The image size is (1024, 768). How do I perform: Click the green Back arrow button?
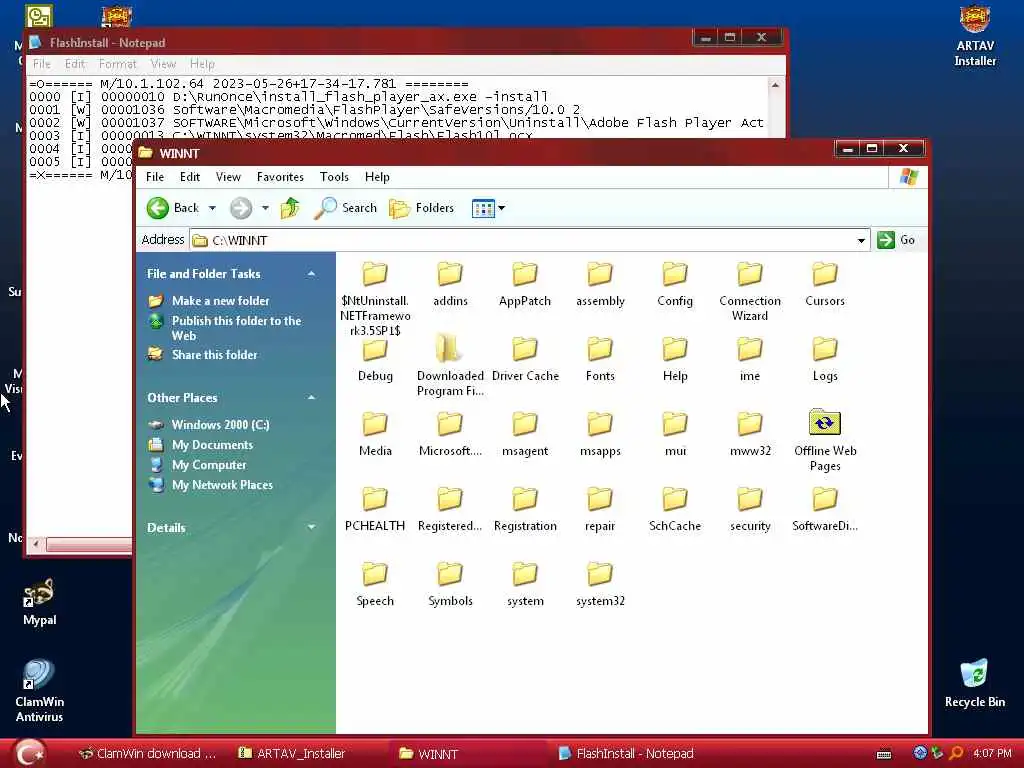pos(157,208)
